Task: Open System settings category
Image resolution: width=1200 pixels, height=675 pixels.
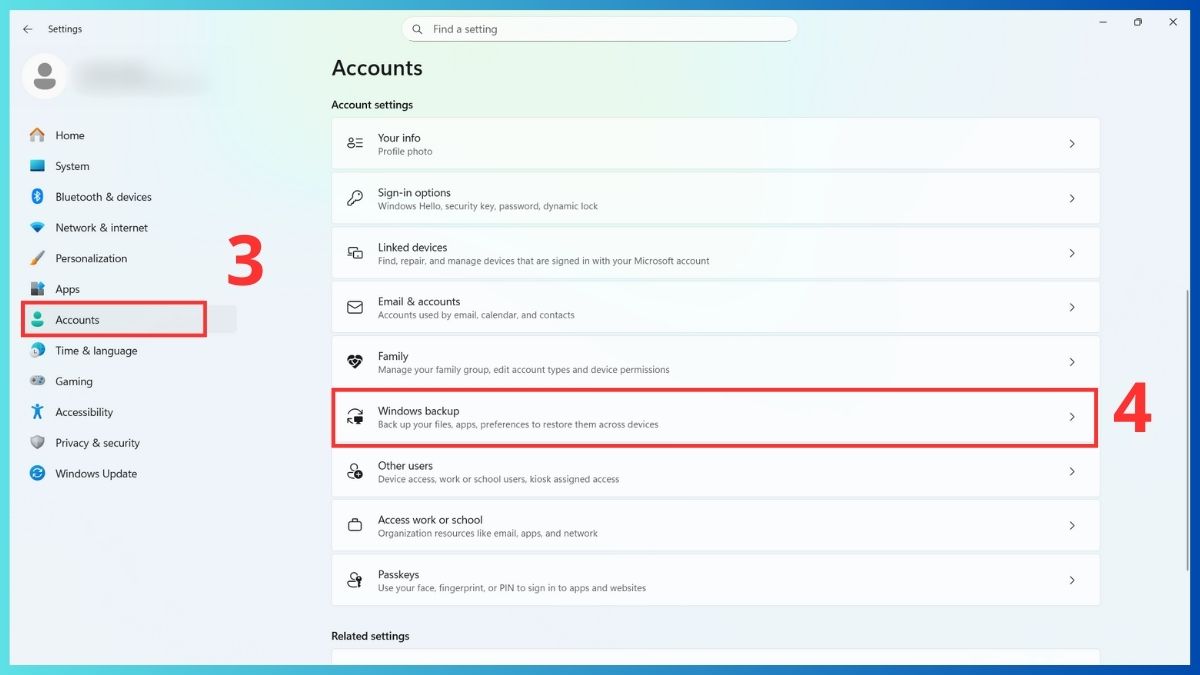Action: tap(72, 166)
